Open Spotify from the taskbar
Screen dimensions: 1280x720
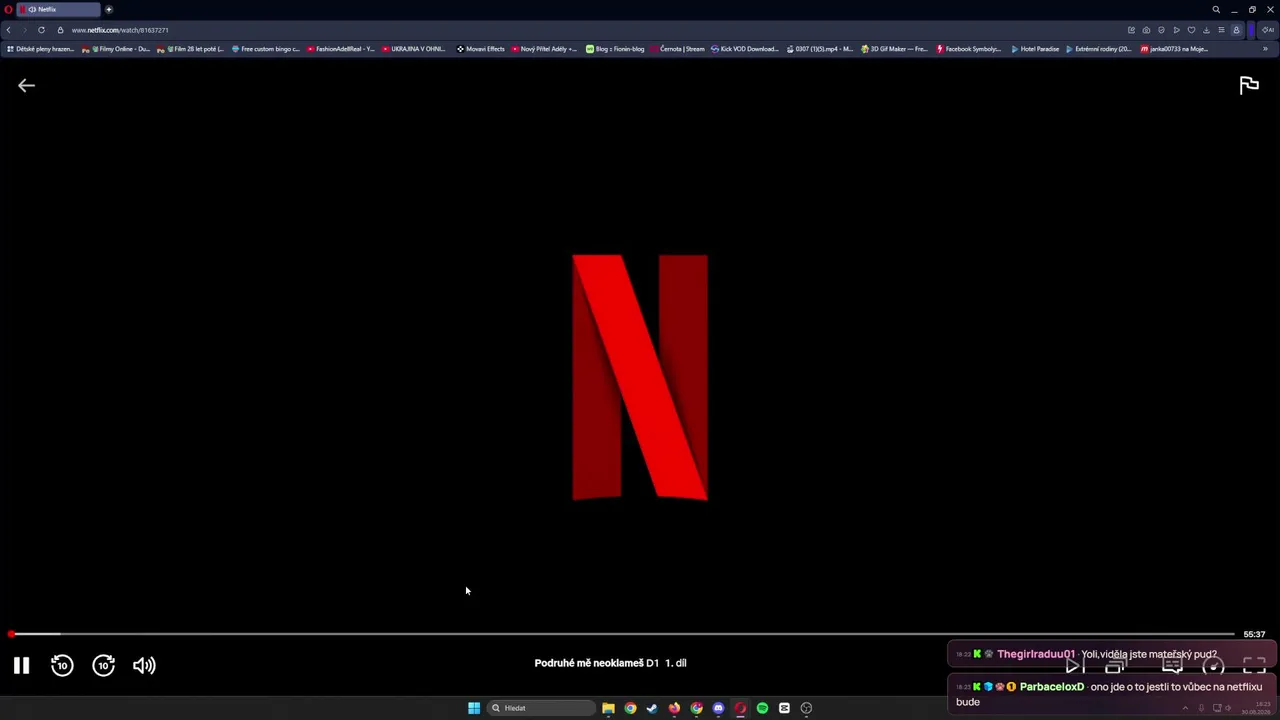click(762, 708)
